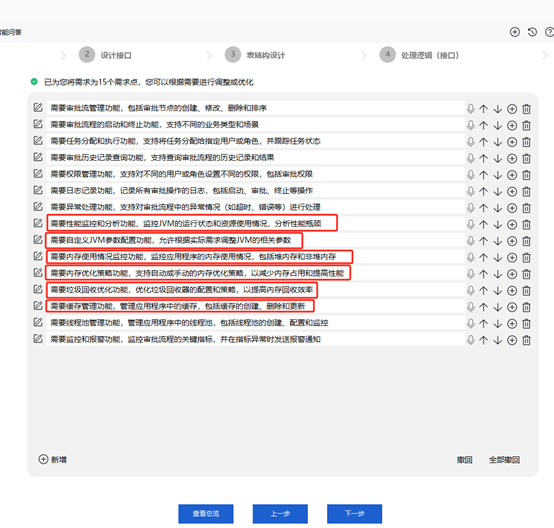Edit the 性能监控和分析功能 row
Viewport: 554px width, 528px height.
(38, 223)
